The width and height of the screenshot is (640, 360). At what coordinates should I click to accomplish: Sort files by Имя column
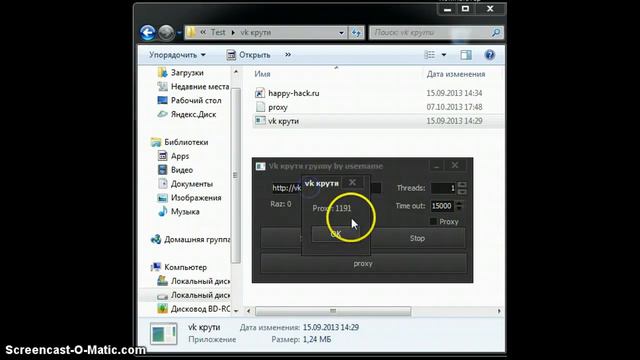[262, 74]
